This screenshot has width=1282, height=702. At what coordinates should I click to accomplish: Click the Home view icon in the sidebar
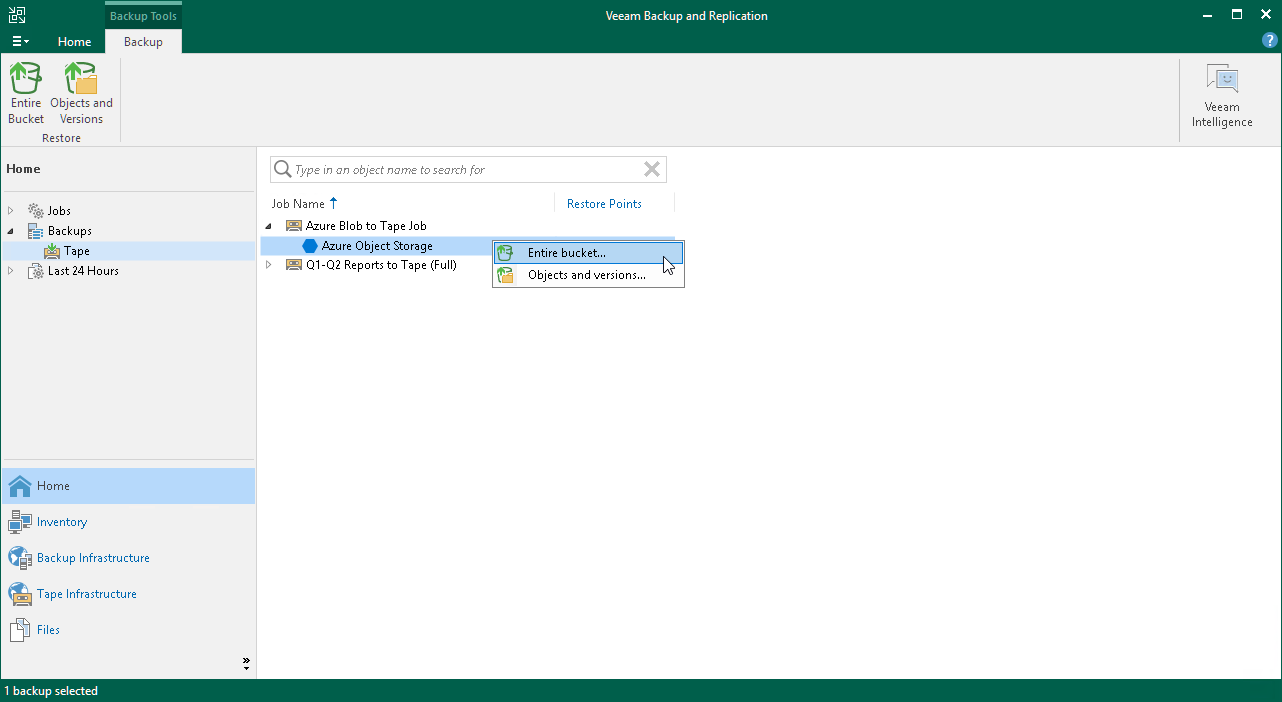tap(52, 485)
